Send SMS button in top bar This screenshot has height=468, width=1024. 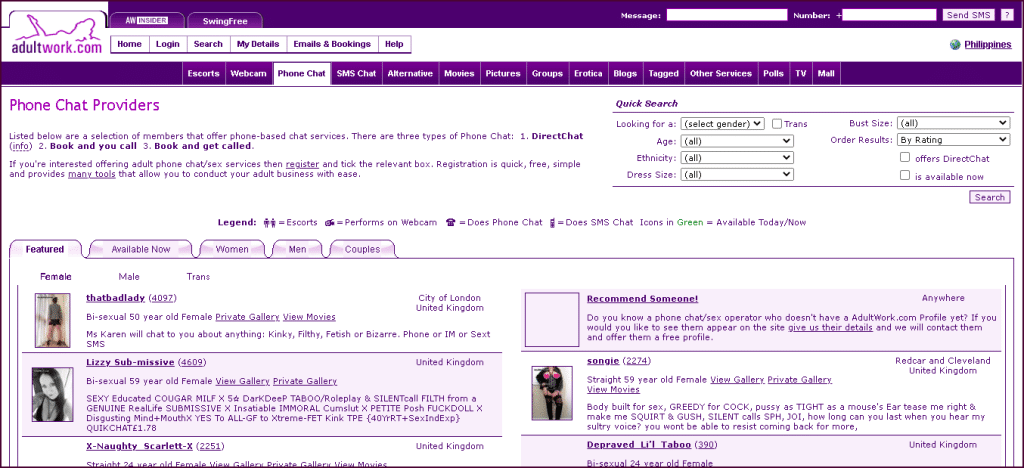click(968, 15)
